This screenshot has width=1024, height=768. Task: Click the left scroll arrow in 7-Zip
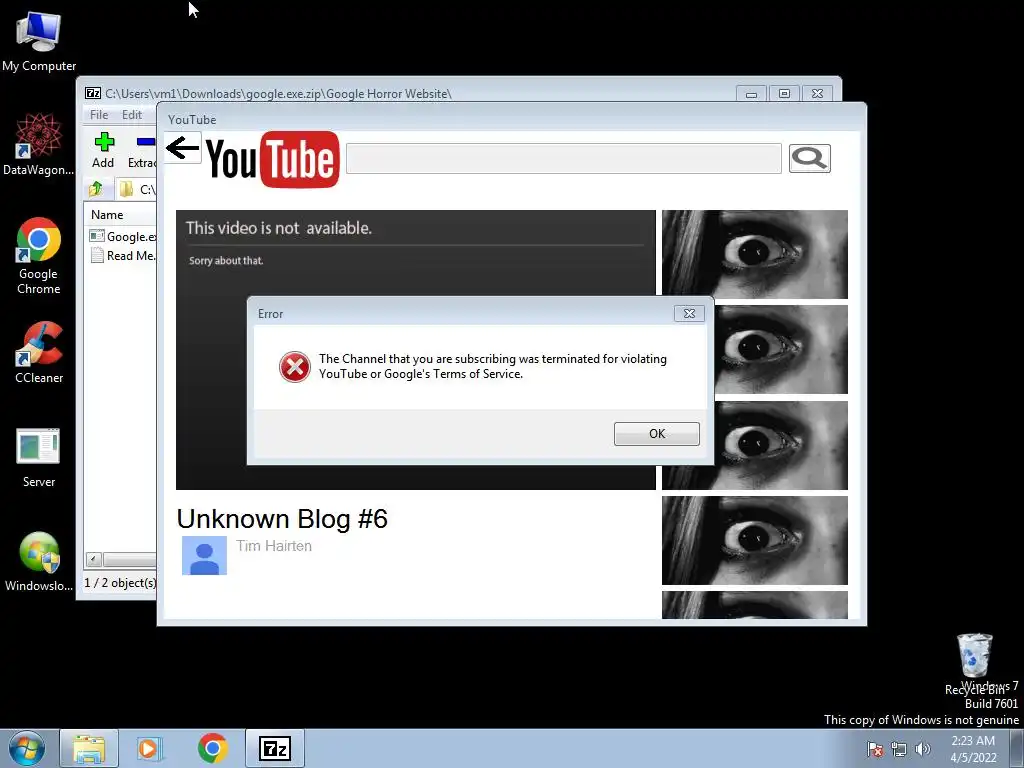(93, 559)
